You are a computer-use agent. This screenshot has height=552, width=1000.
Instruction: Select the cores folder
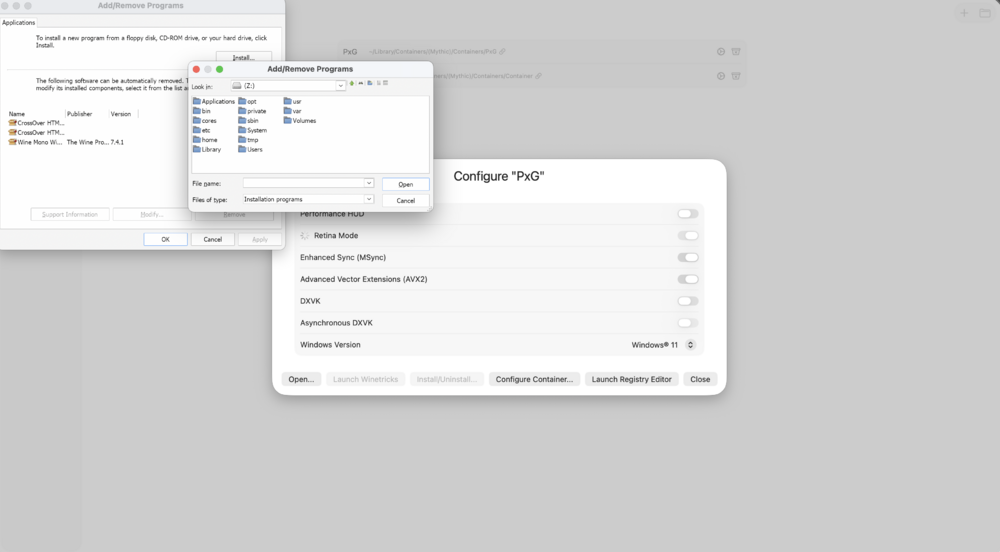[x=205, y=120]
